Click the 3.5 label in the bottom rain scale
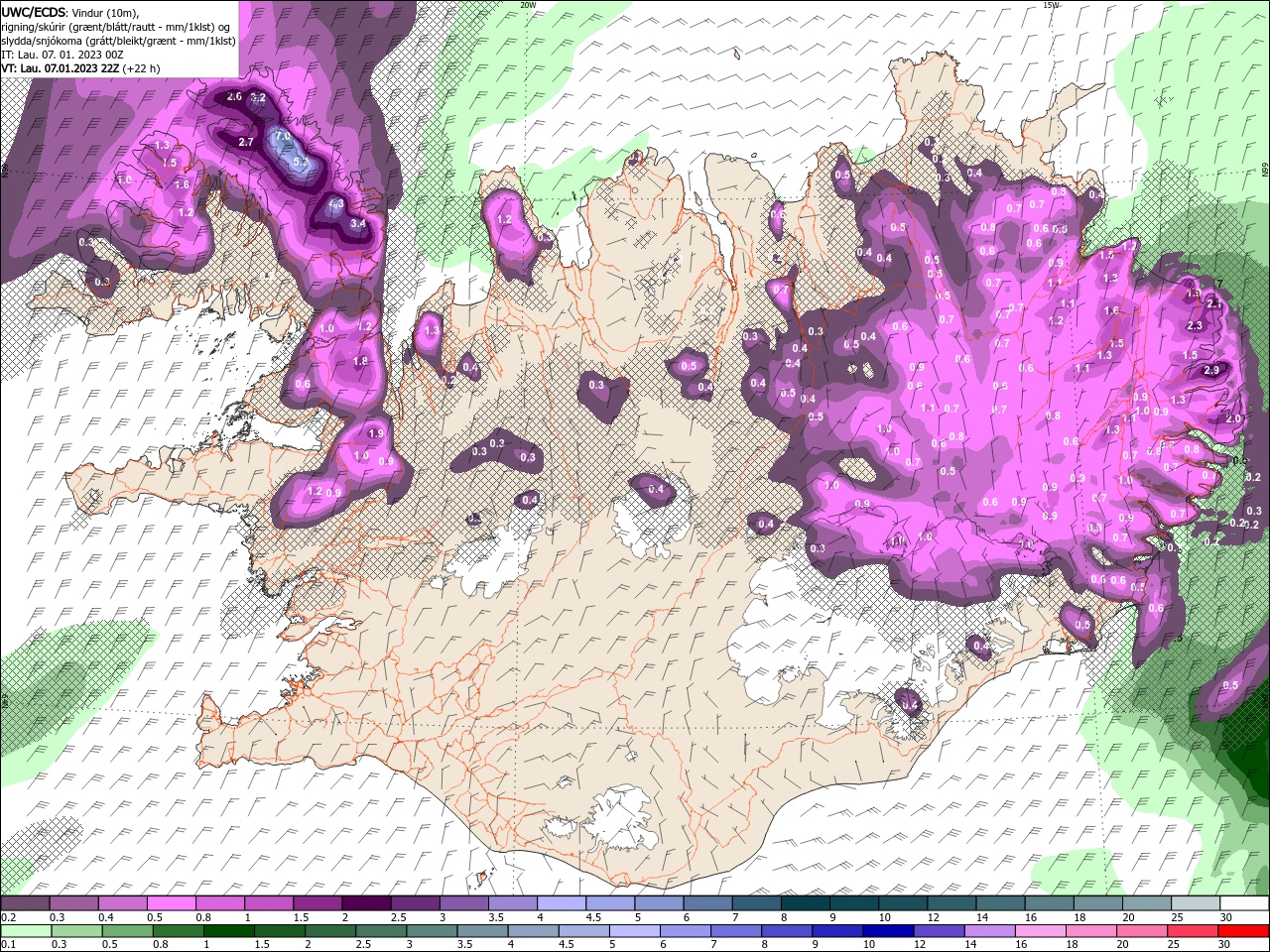Image resolution: width=1270 pixels, height=952 pixels. click(x=464, y=945)
